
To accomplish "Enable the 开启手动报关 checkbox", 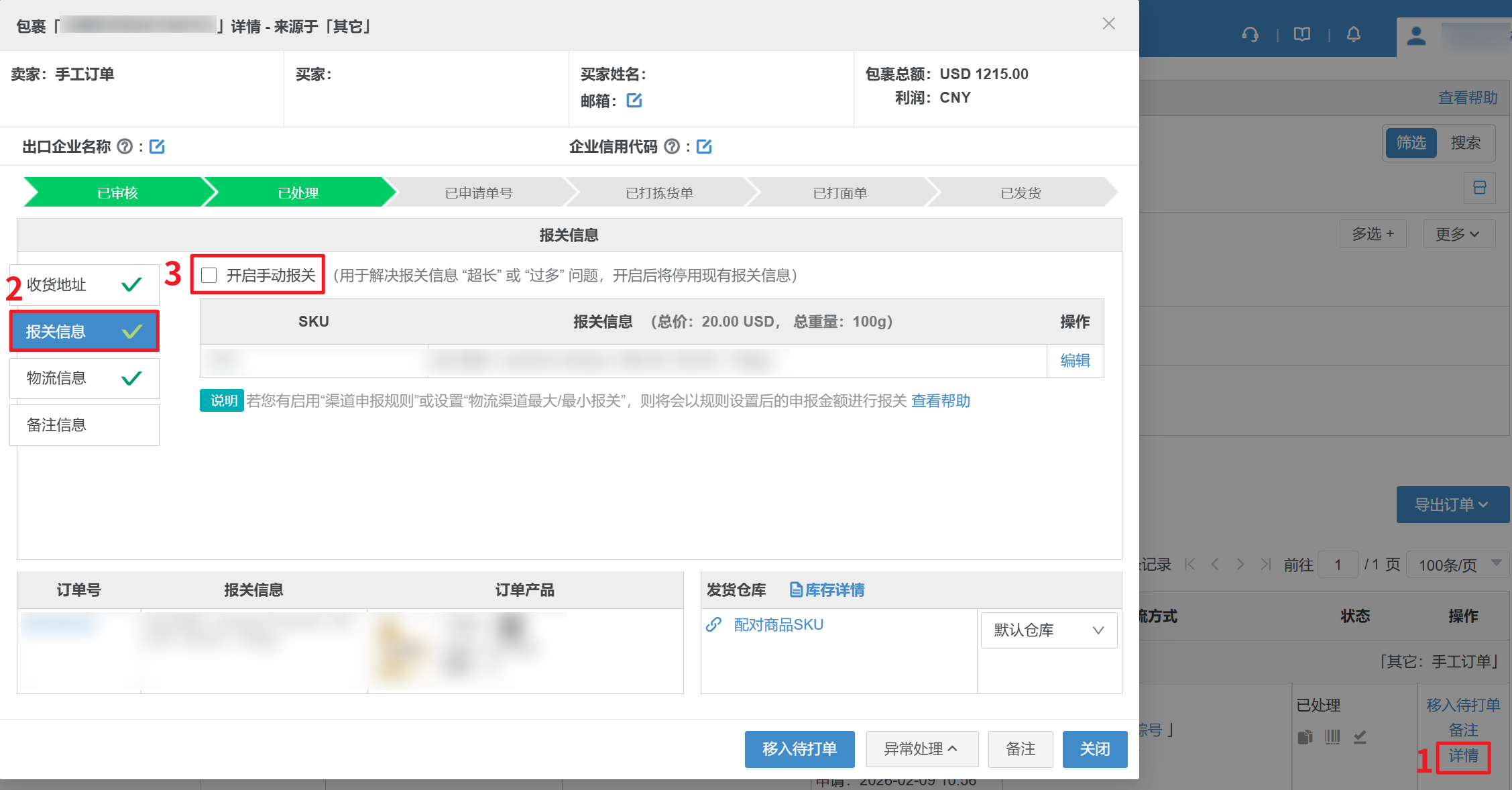I will click(x=209, y=275).
